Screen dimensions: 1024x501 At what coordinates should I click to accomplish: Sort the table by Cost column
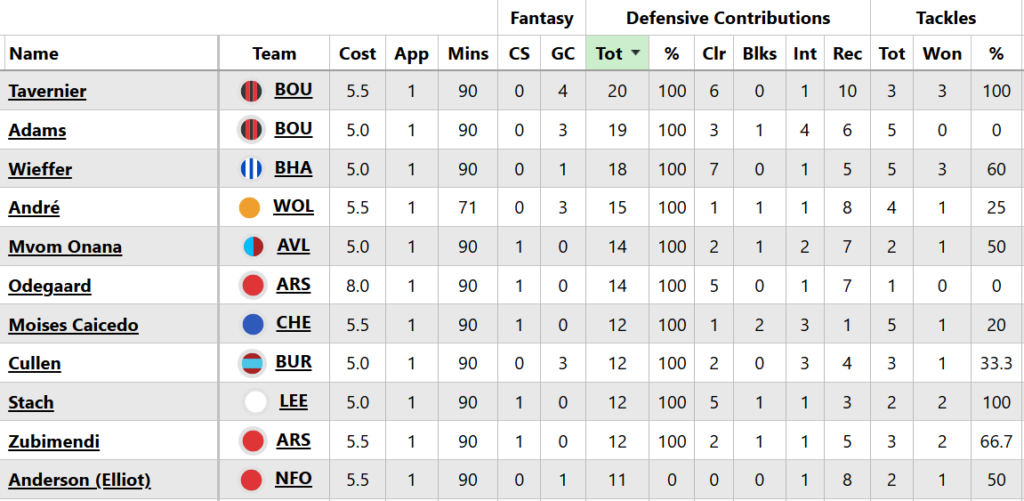(x=357, y=54)
